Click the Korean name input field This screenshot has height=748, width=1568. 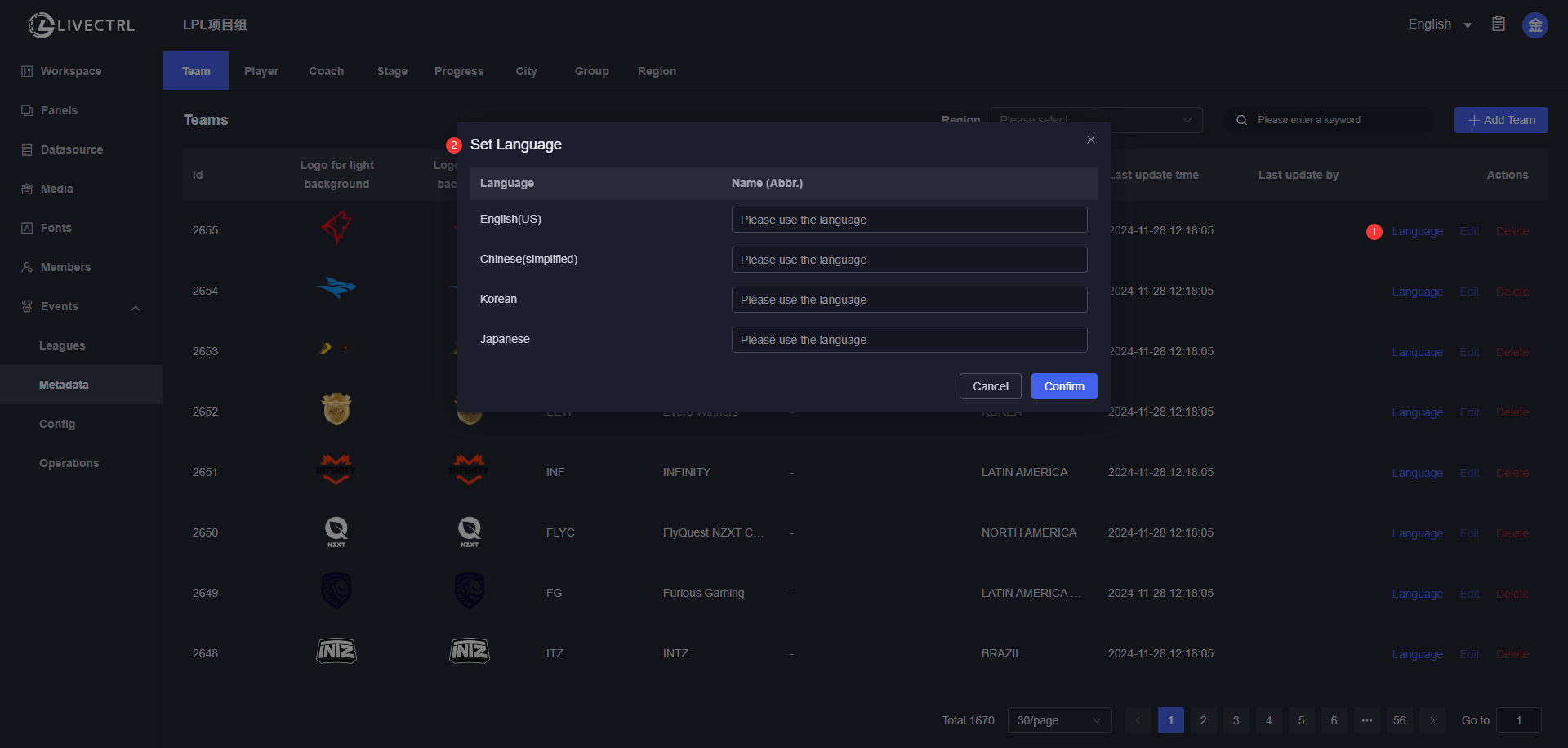pyautogui.click(x=908, y=300)
